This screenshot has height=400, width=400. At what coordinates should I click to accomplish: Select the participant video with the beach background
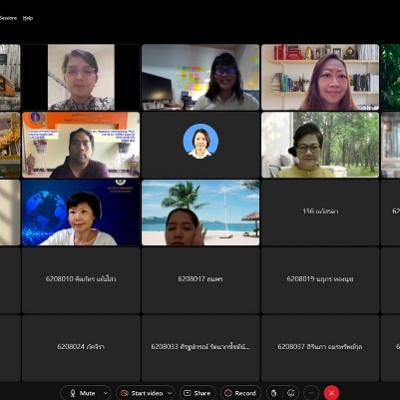[201, 213]
